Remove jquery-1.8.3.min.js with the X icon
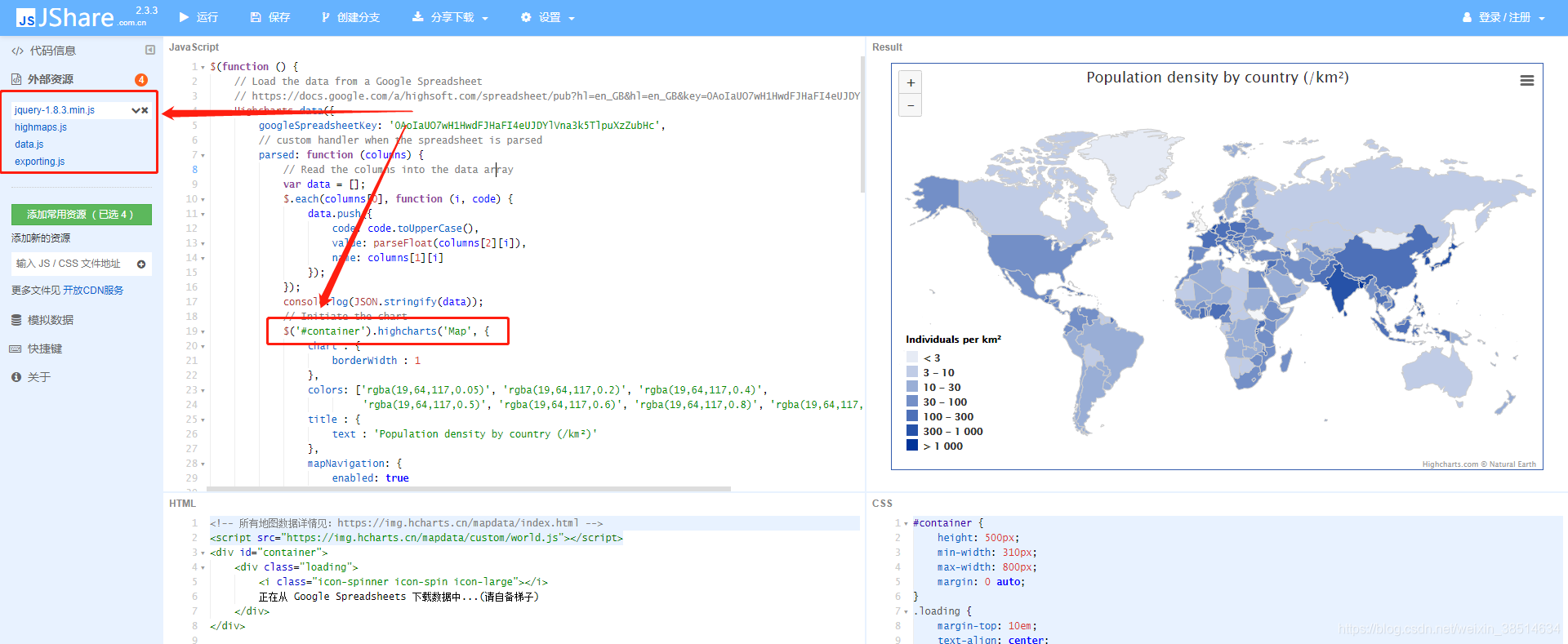This screenshot has width=1568, height=644. click(145, 110)
